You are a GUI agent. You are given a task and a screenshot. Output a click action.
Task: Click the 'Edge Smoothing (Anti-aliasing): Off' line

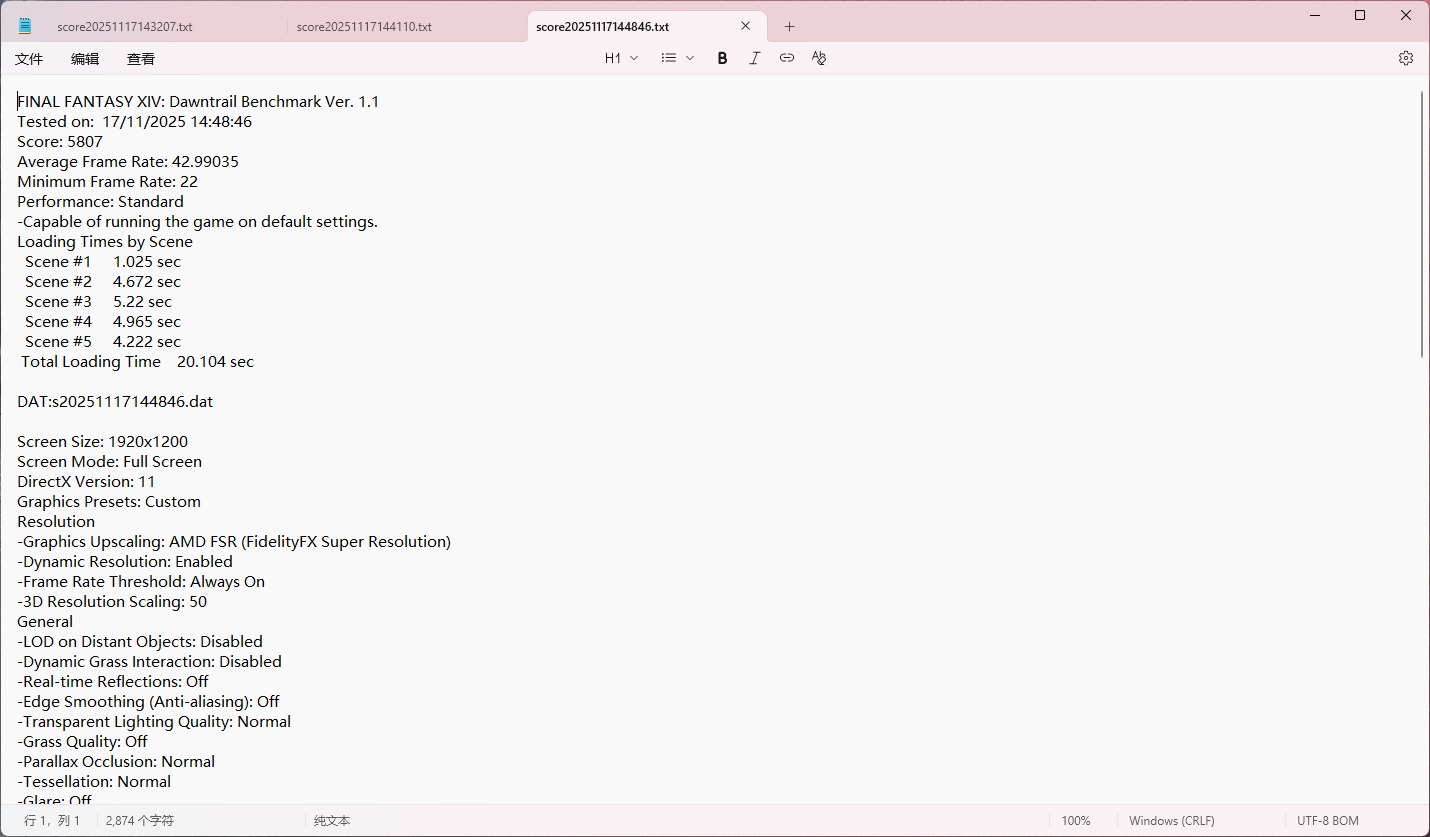148,701
